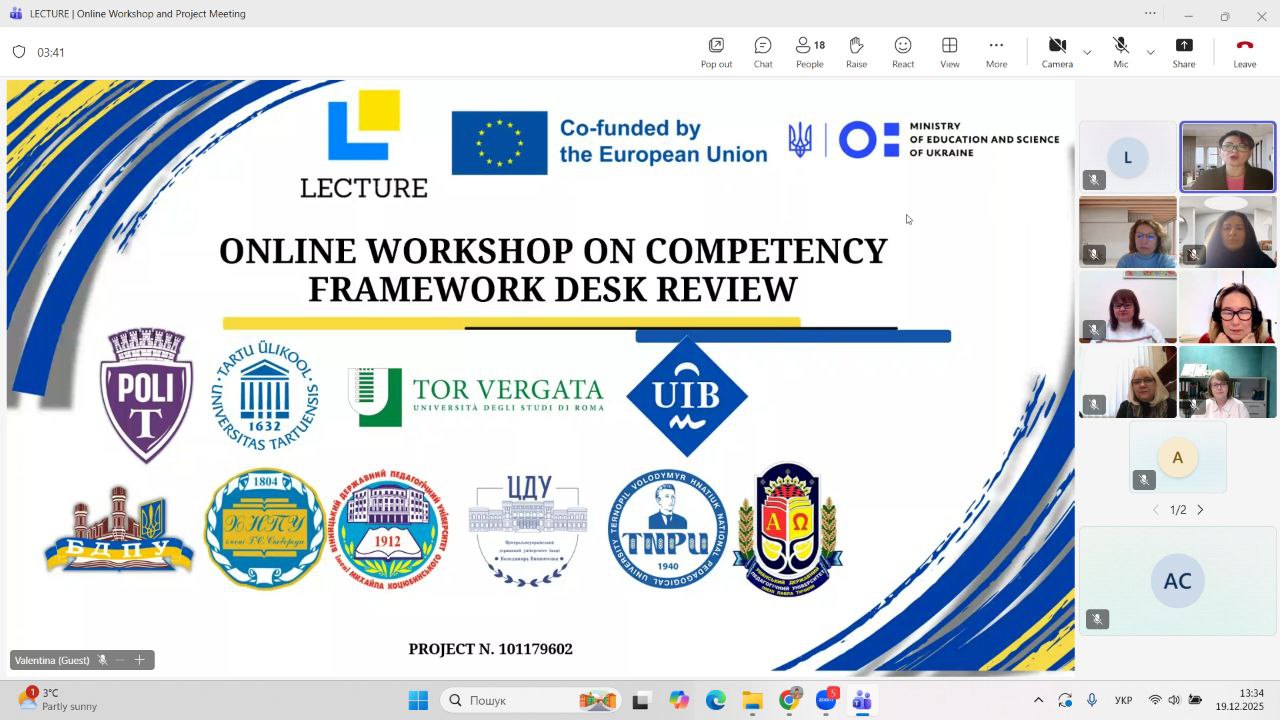Open the React emoji picker
The height and width of the screenshot is (720, 1280).
click(x=903, y=52)
